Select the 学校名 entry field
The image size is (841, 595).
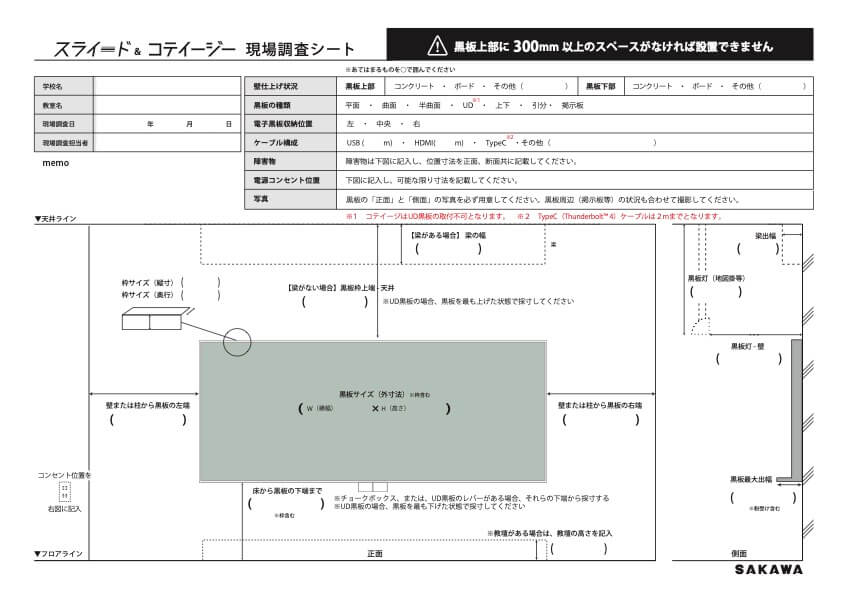coord(167,86)
